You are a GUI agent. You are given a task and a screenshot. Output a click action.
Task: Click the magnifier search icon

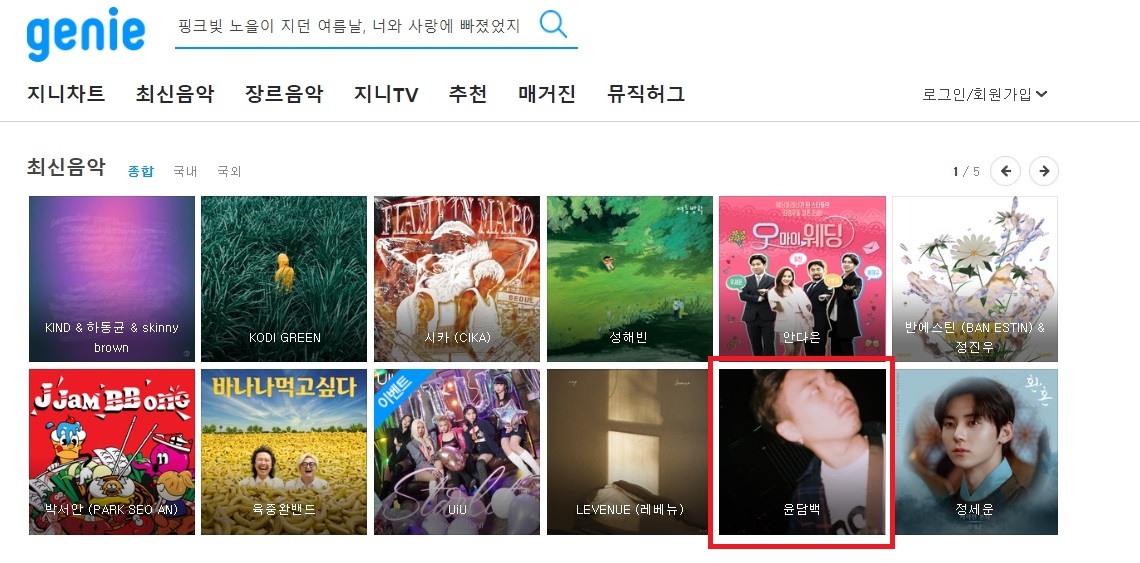pos(553,25)
